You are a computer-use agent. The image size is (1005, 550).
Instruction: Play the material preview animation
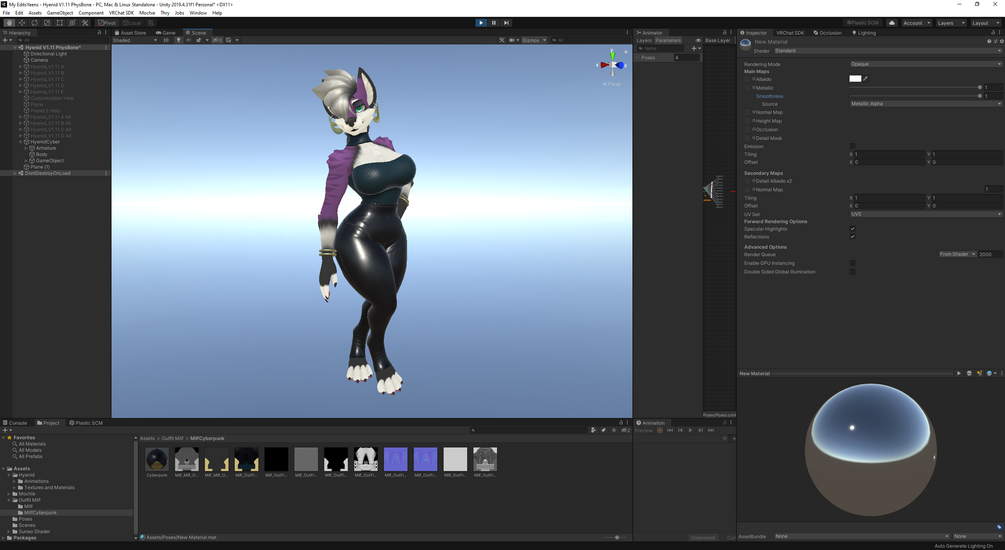959,373
